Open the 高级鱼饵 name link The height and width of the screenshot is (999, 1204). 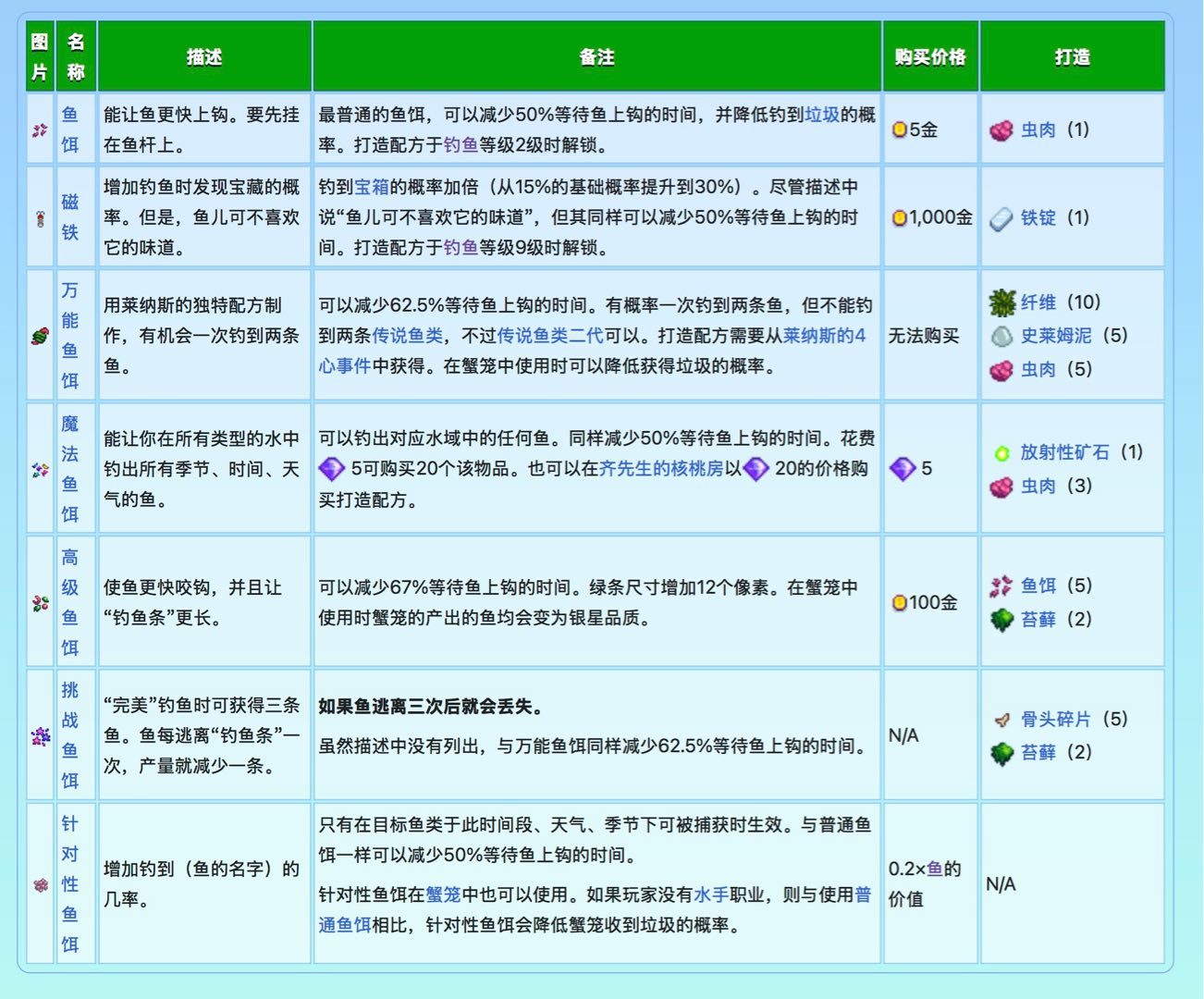coord(70,602)
